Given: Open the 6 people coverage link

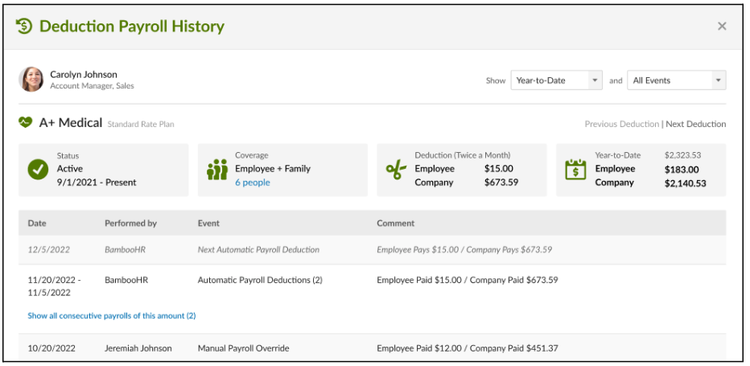Looking at the screenshot, I should (253, 182).
